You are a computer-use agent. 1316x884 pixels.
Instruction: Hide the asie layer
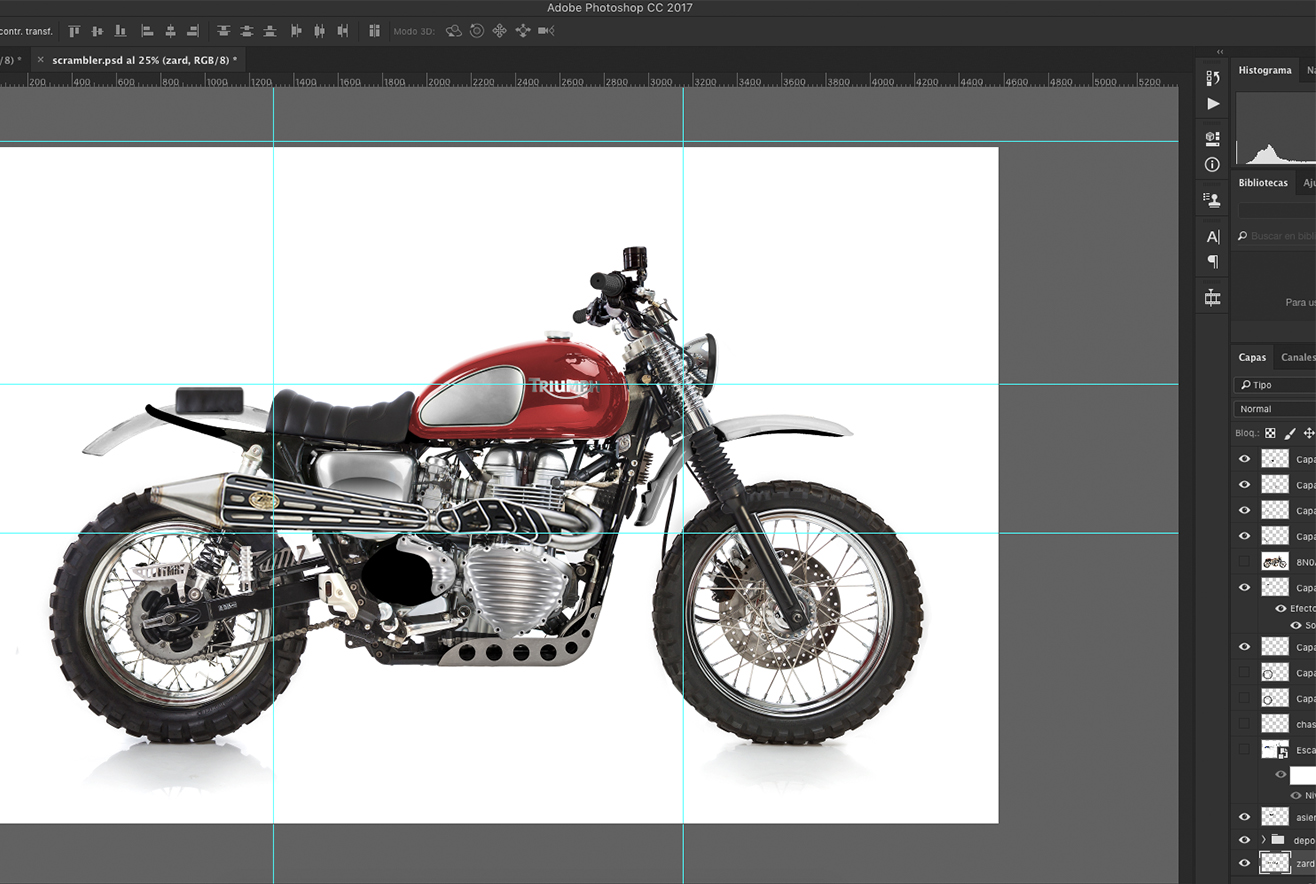point(1245,817)
